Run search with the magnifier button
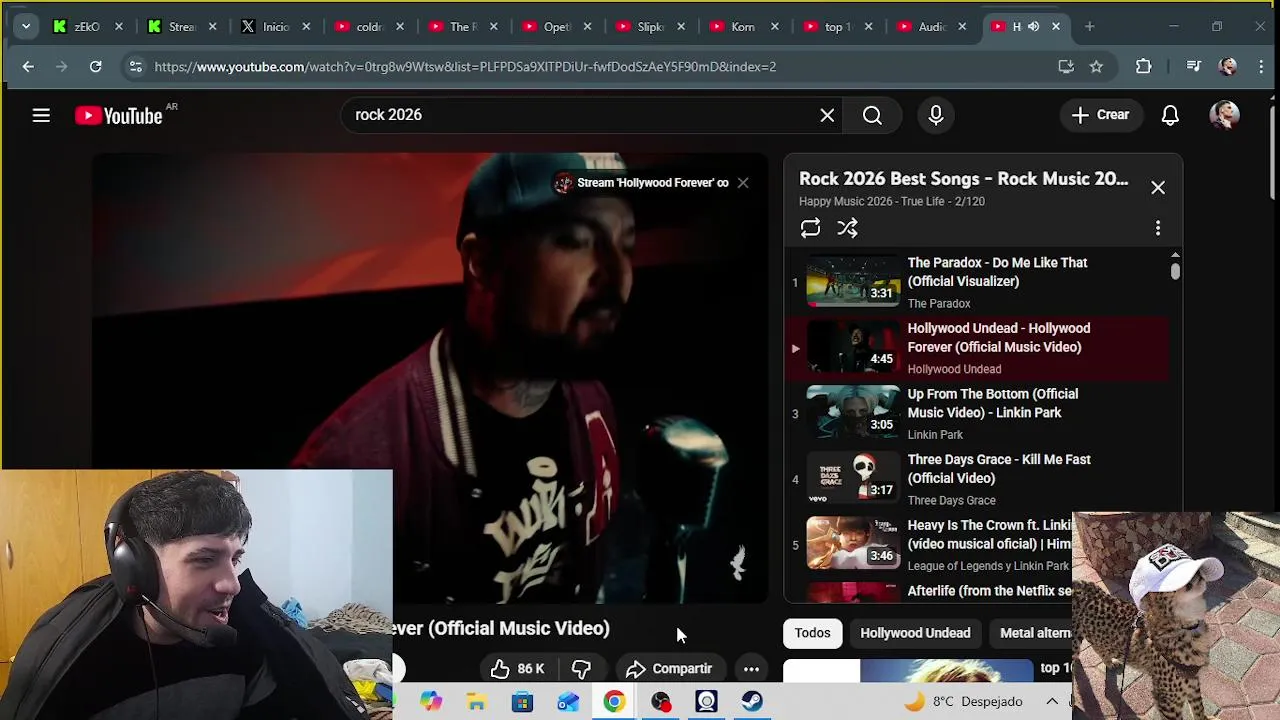This screenshot has width=1280, height=720. (x=872, y=115)
